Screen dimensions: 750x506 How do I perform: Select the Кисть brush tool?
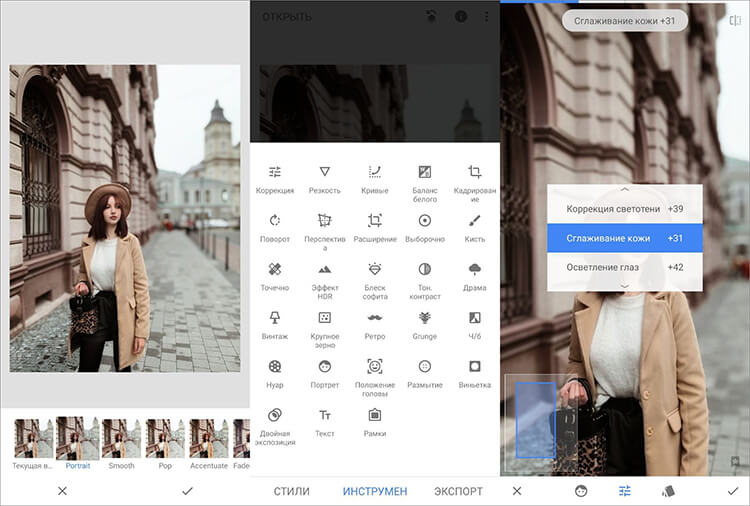[474, 221]
